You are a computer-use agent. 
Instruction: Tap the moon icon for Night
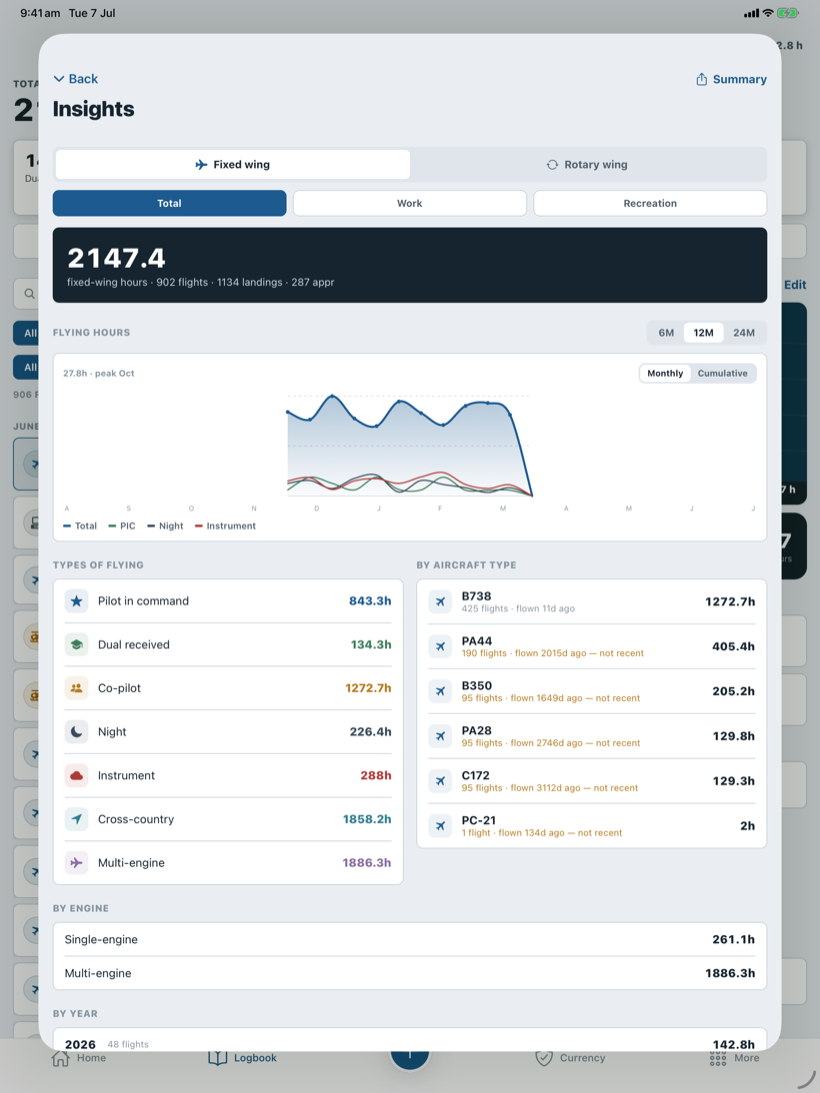(x=77, y=732)
